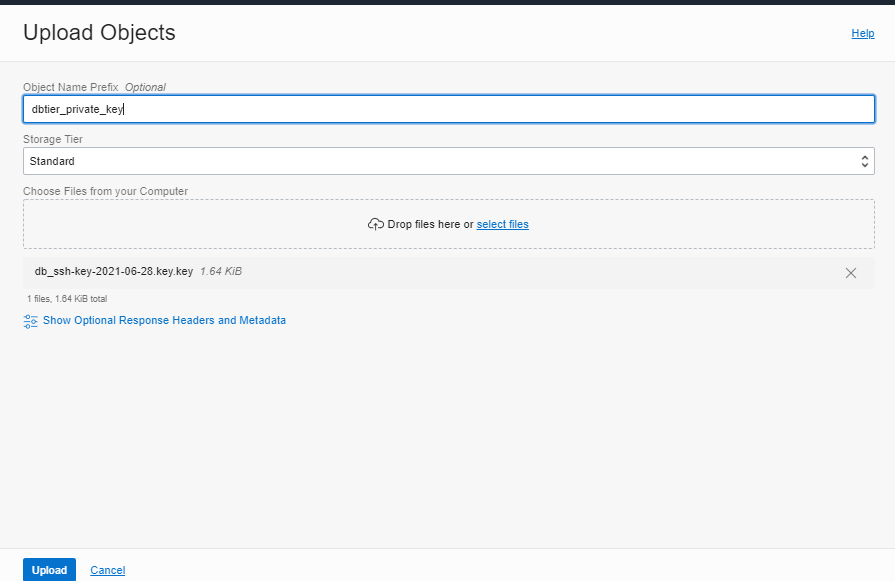Show Optional Response Headers and Metadata
The image size is (895, 581).
(164, 320)
